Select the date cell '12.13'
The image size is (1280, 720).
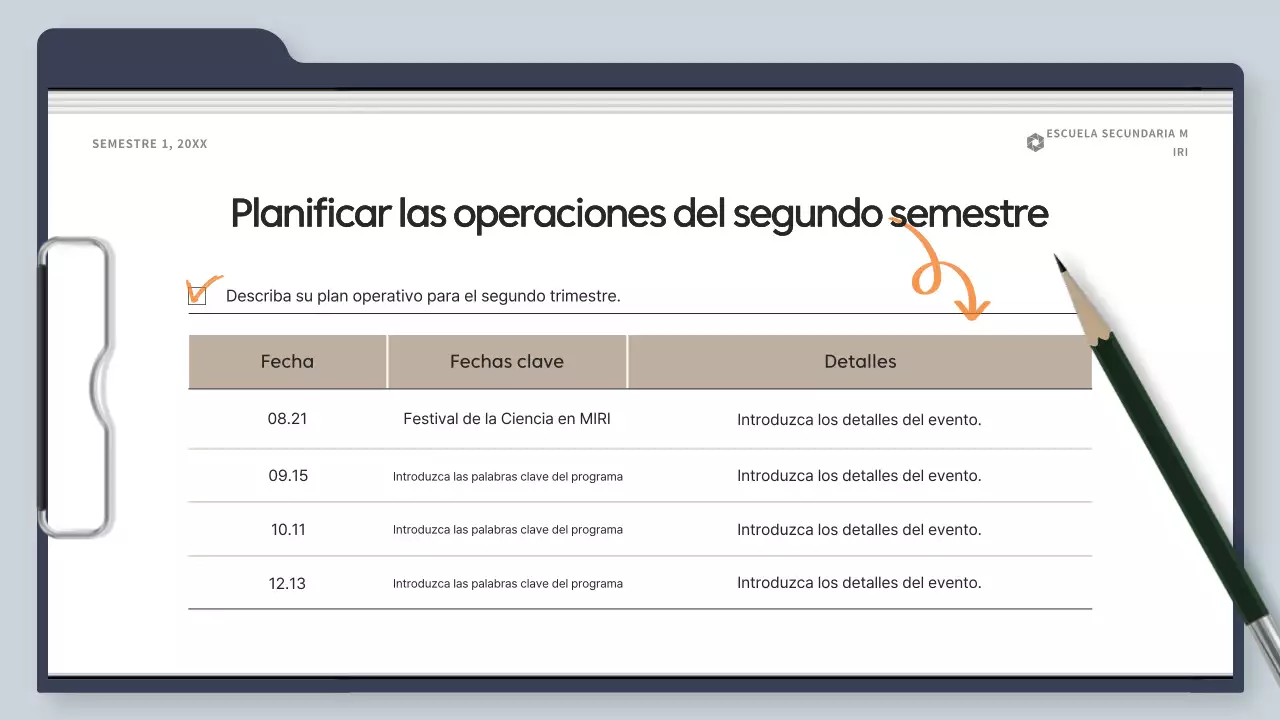pyautogui.click(x=288, y=583)
